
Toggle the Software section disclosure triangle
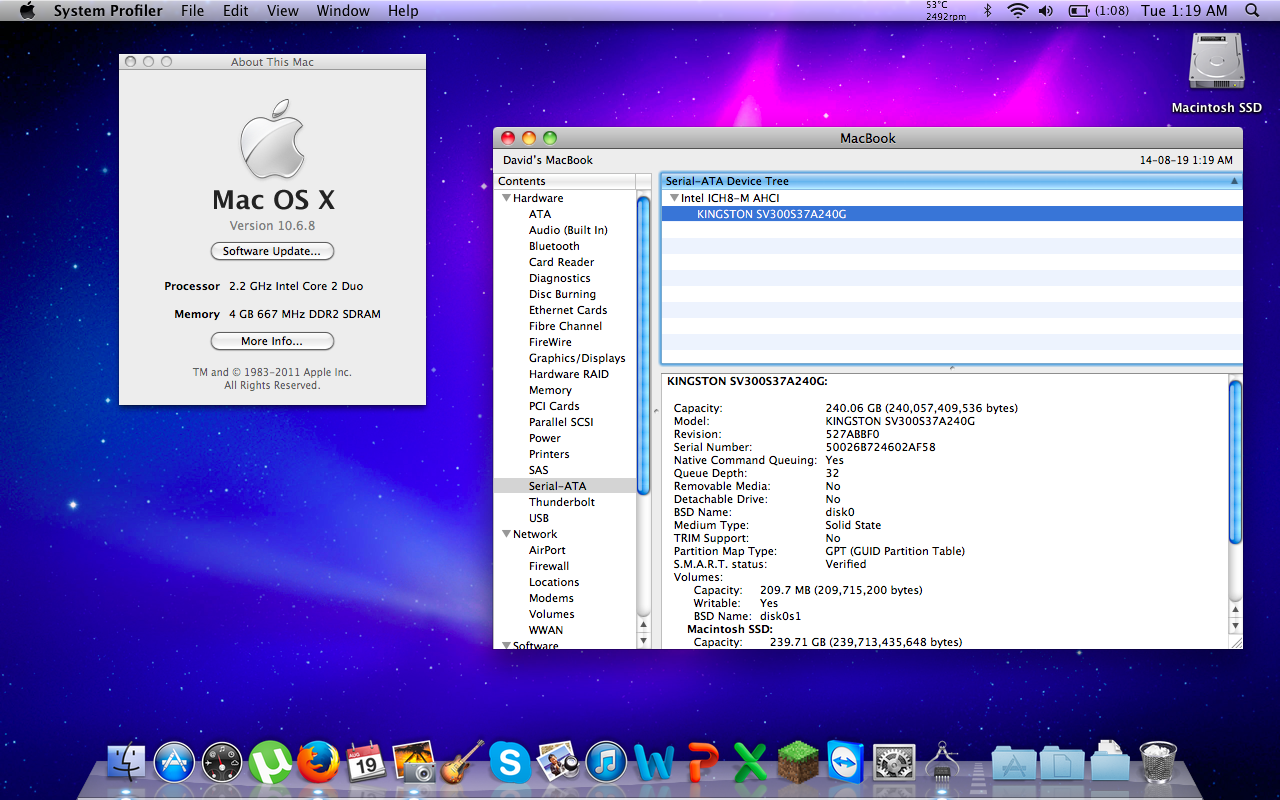[x=505, y=645]
